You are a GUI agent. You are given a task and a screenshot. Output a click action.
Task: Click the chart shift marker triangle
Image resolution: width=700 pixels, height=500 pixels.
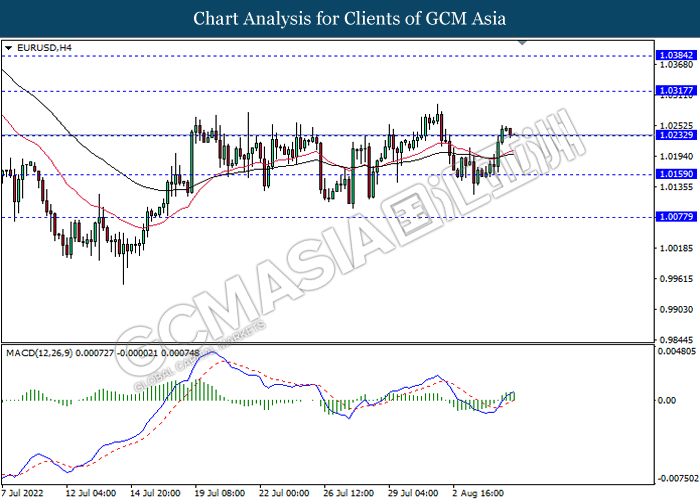[x=522, y=43]
